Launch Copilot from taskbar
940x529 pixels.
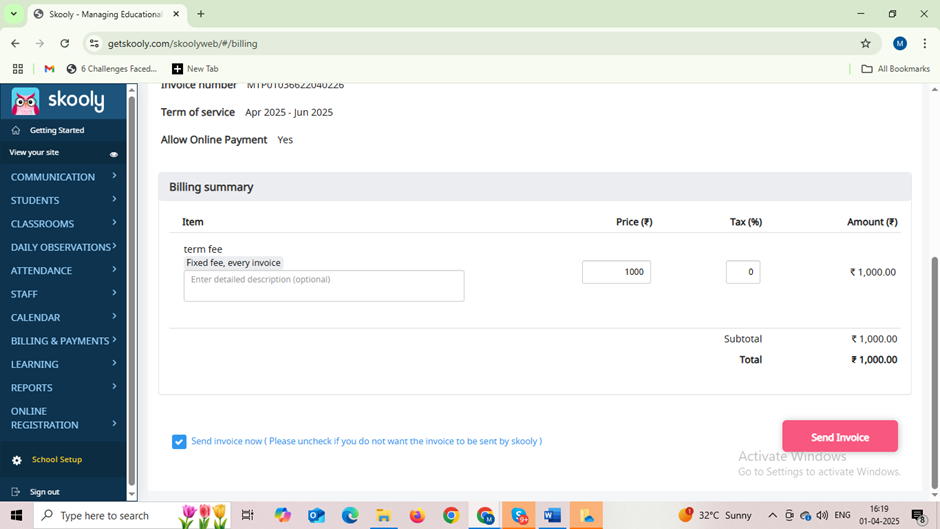[282, 515]
